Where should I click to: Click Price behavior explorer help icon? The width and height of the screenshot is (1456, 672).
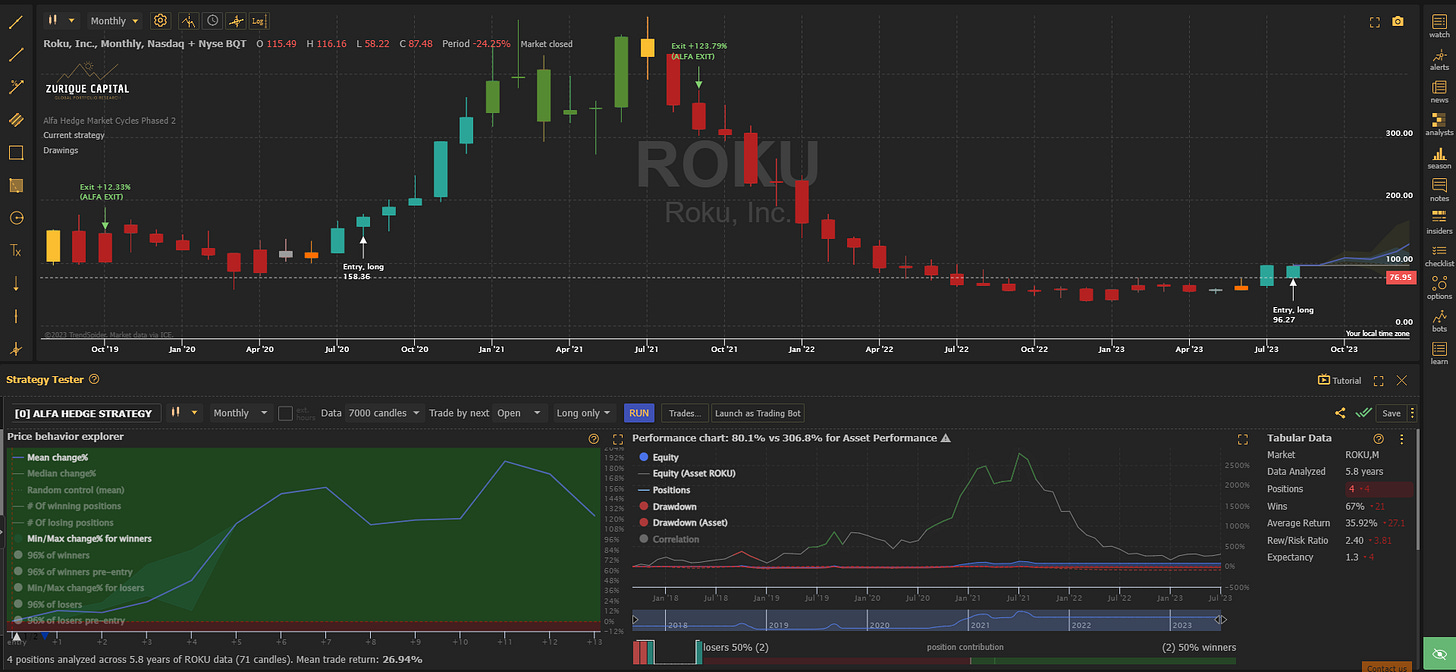point(594,438)
